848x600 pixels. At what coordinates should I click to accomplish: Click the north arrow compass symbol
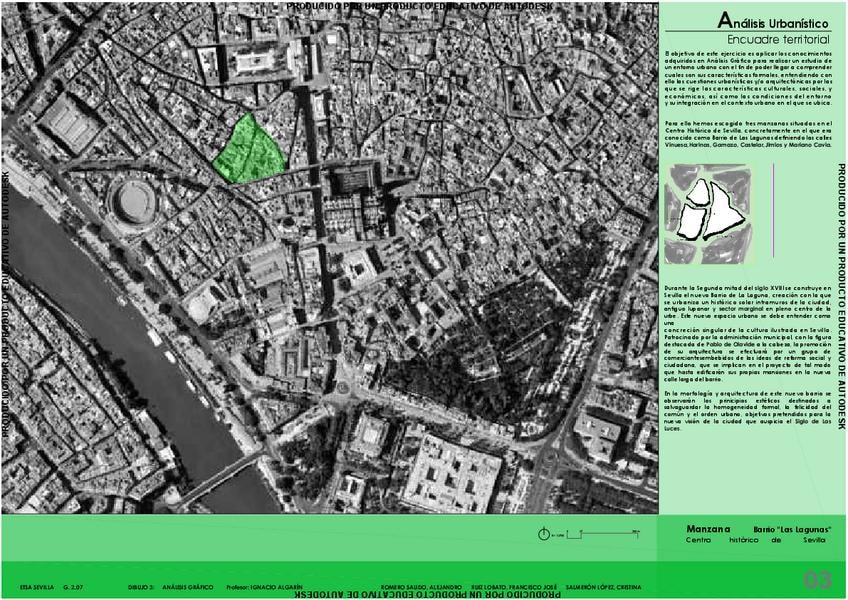[544, 534]
